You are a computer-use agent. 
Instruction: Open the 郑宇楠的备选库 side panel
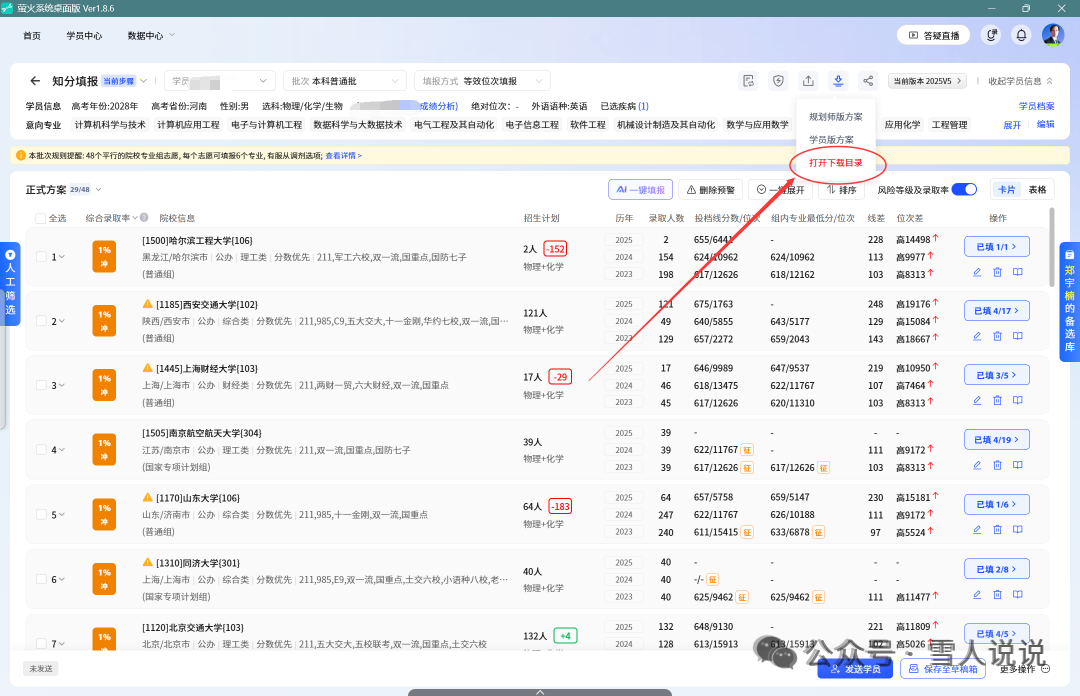(1070, 302)
